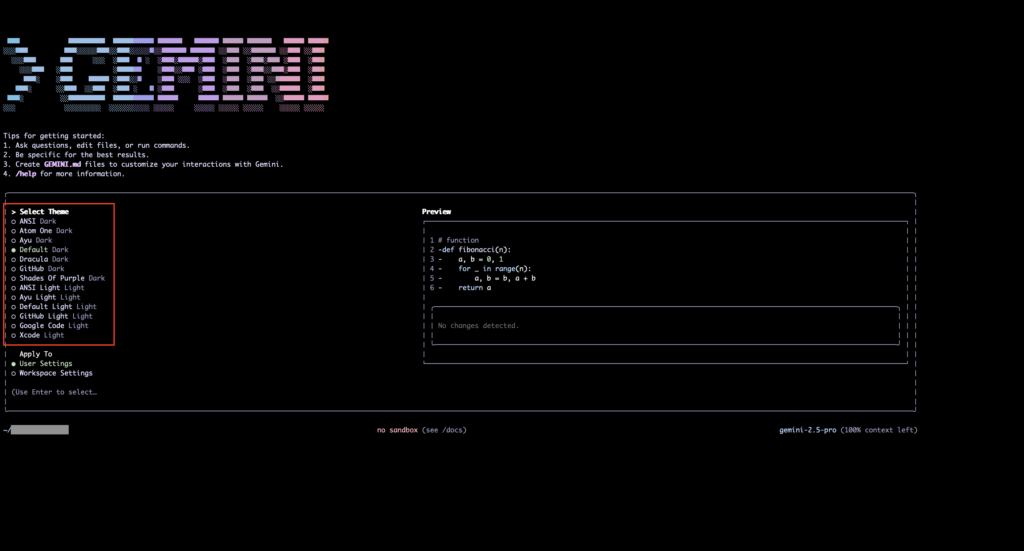Viewport: 1024px width, 551px height.
Task: Click the '(see /docs)' status text
Action: click(x=444, y=430)
